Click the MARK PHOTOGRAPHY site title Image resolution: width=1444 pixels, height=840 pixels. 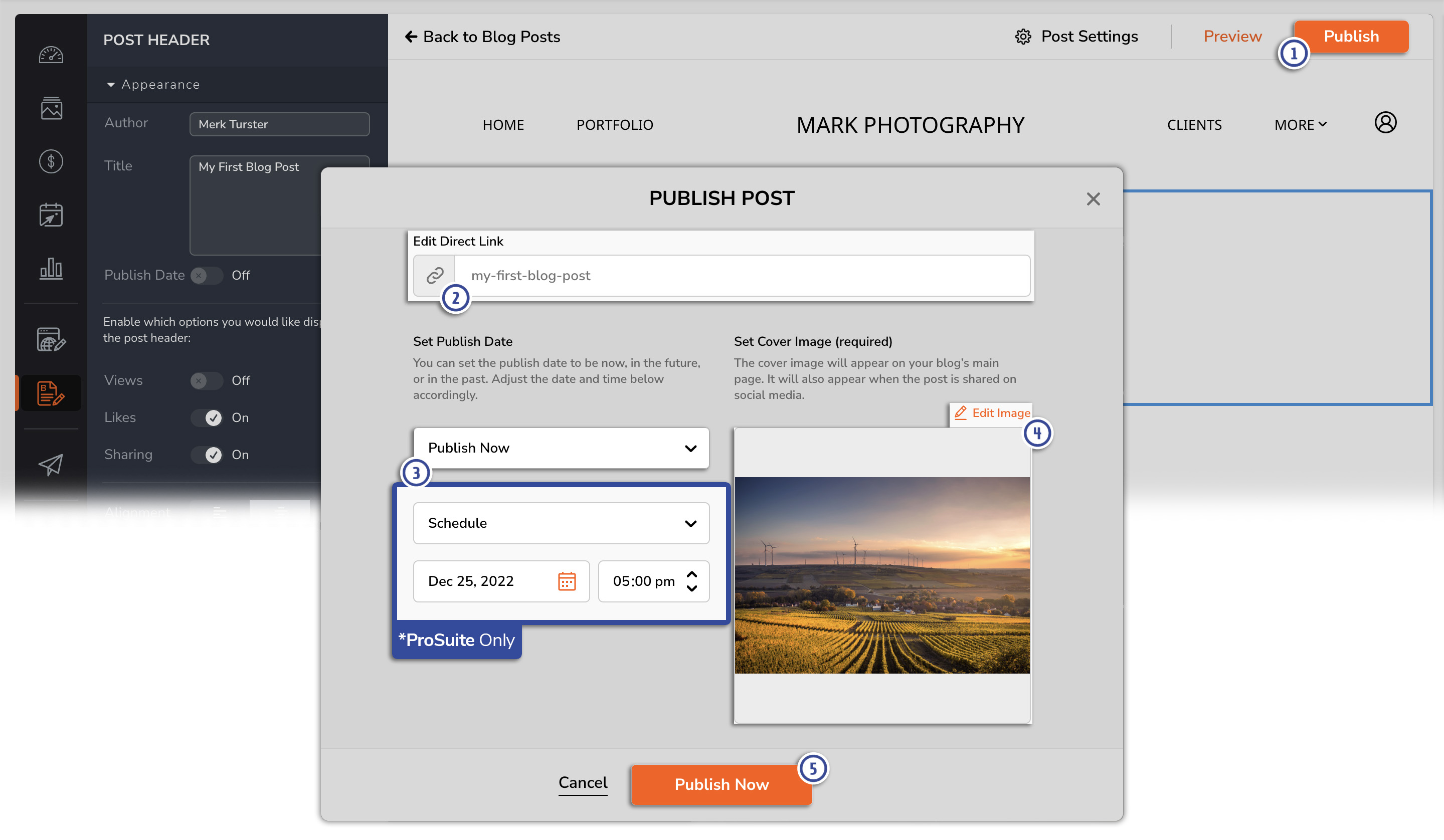click(x=910, y=125)
